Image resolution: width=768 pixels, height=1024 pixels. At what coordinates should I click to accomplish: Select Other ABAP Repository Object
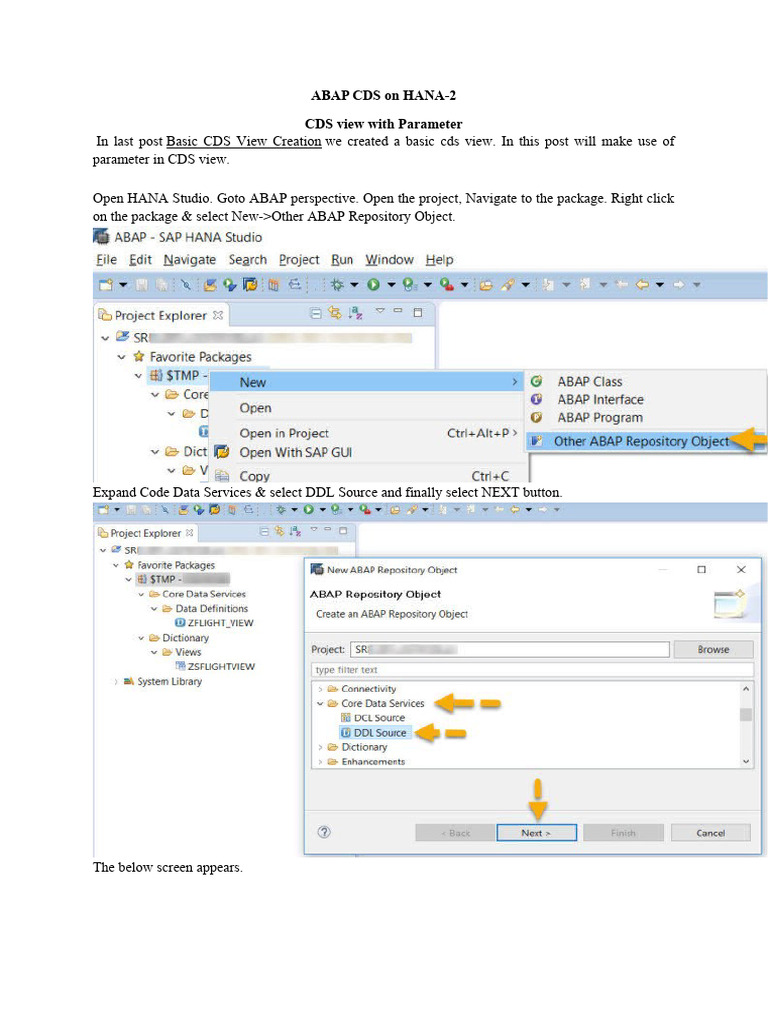pyautogui.click(x=641, y=441)
